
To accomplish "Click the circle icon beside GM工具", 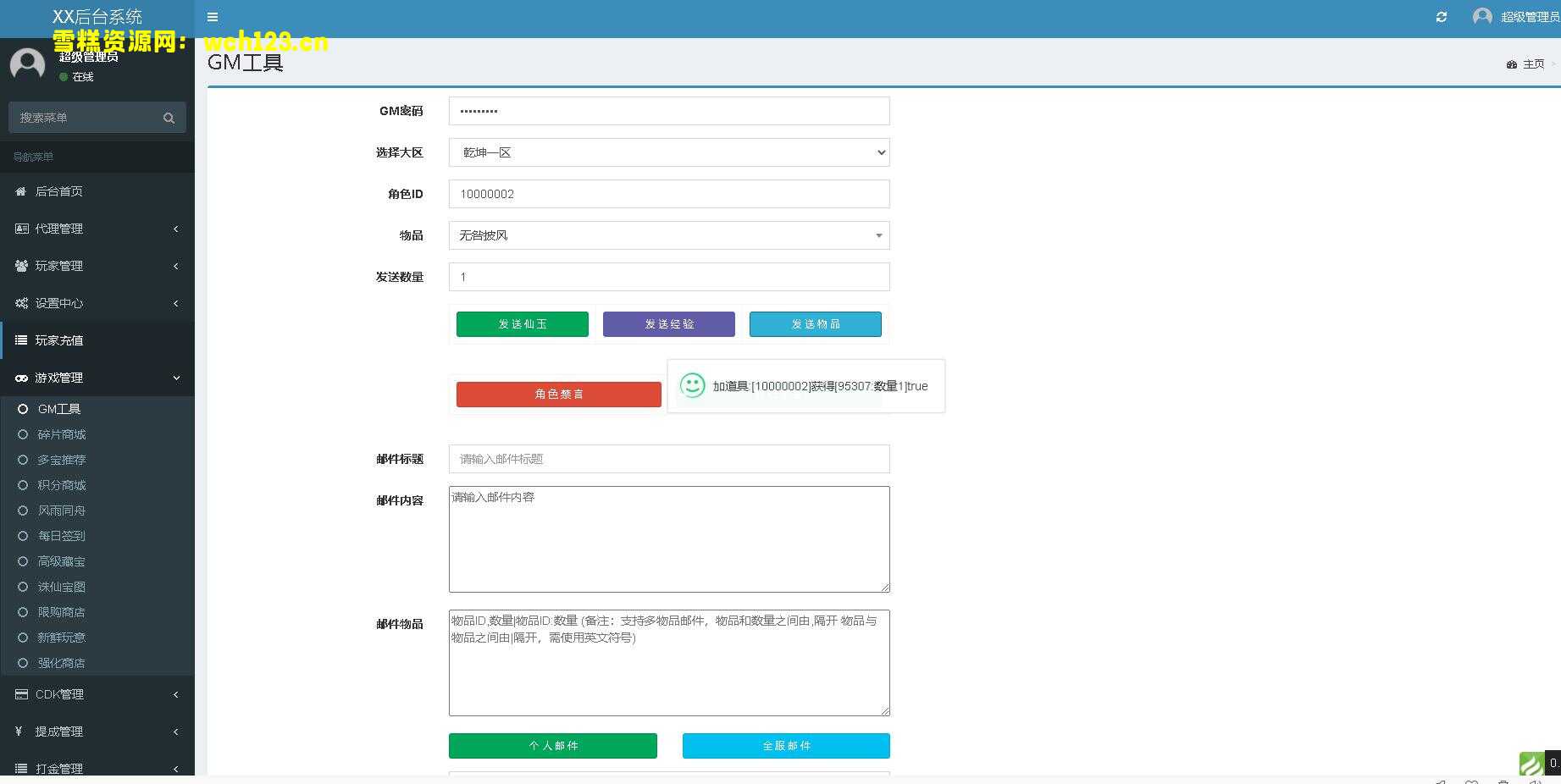I will click(x=23, y=409).
